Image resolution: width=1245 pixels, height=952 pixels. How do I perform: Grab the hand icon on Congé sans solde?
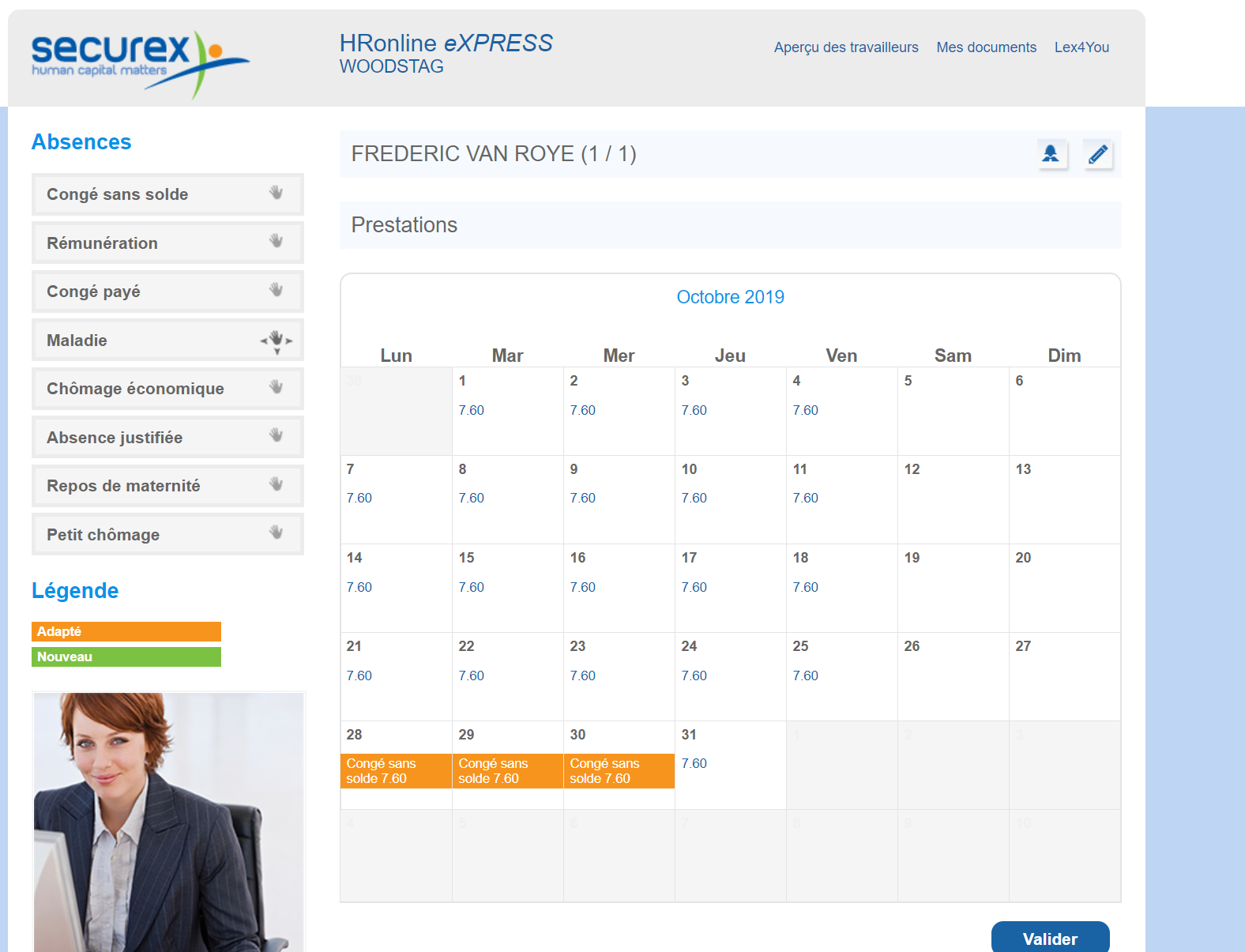(276, 193)
